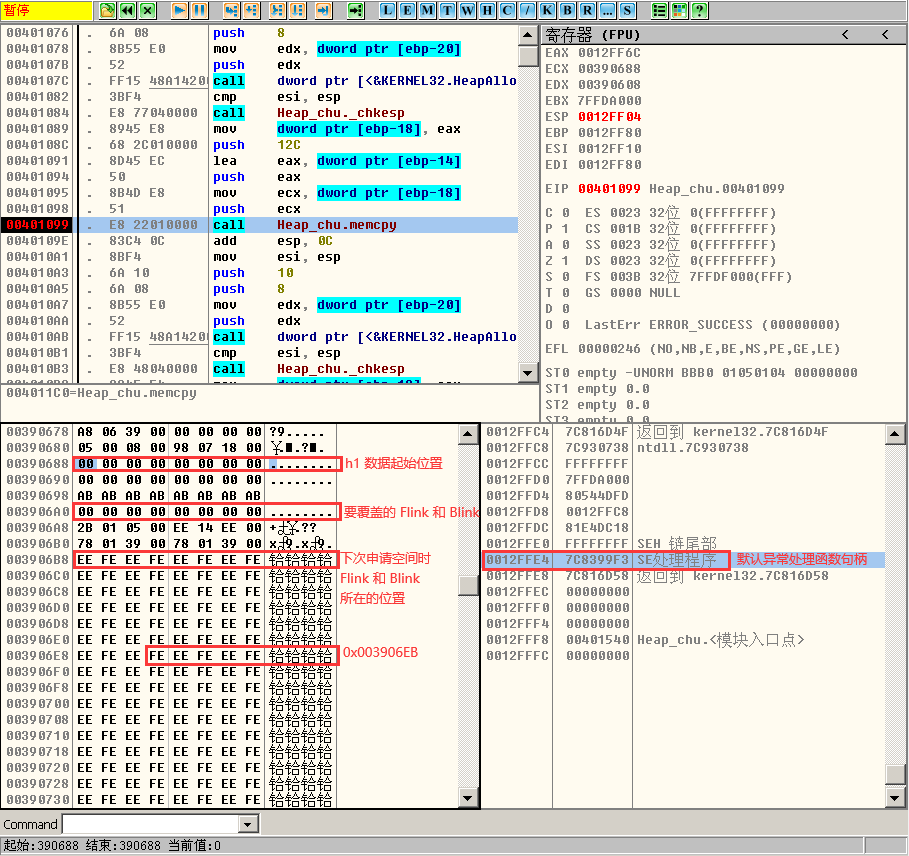Screen dimensions: 909x856
Task: Run the program with the play icon
Action: coord(180,10)
